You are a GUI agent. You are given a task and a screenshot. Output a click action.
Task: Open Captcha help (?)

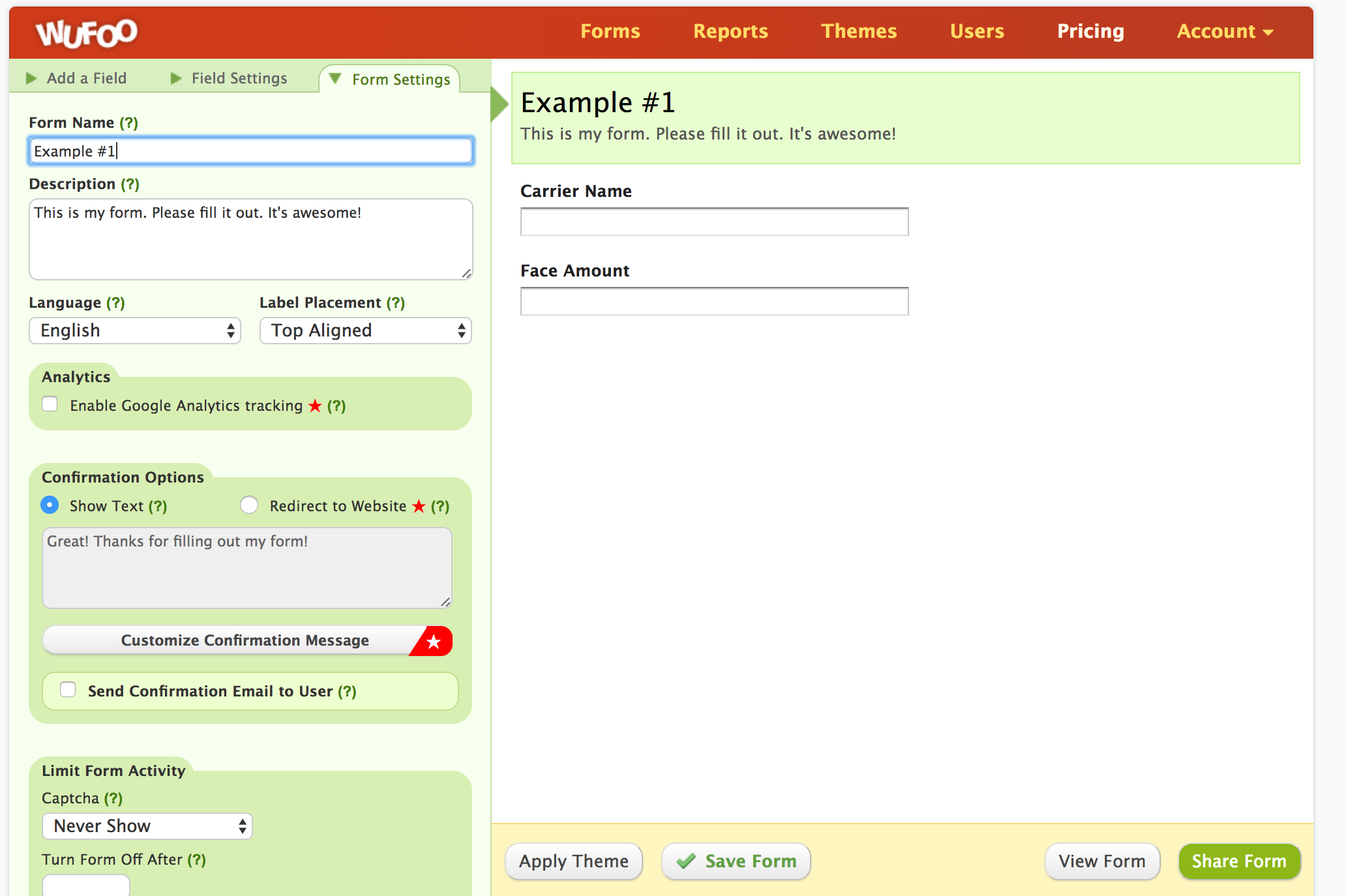113,798
